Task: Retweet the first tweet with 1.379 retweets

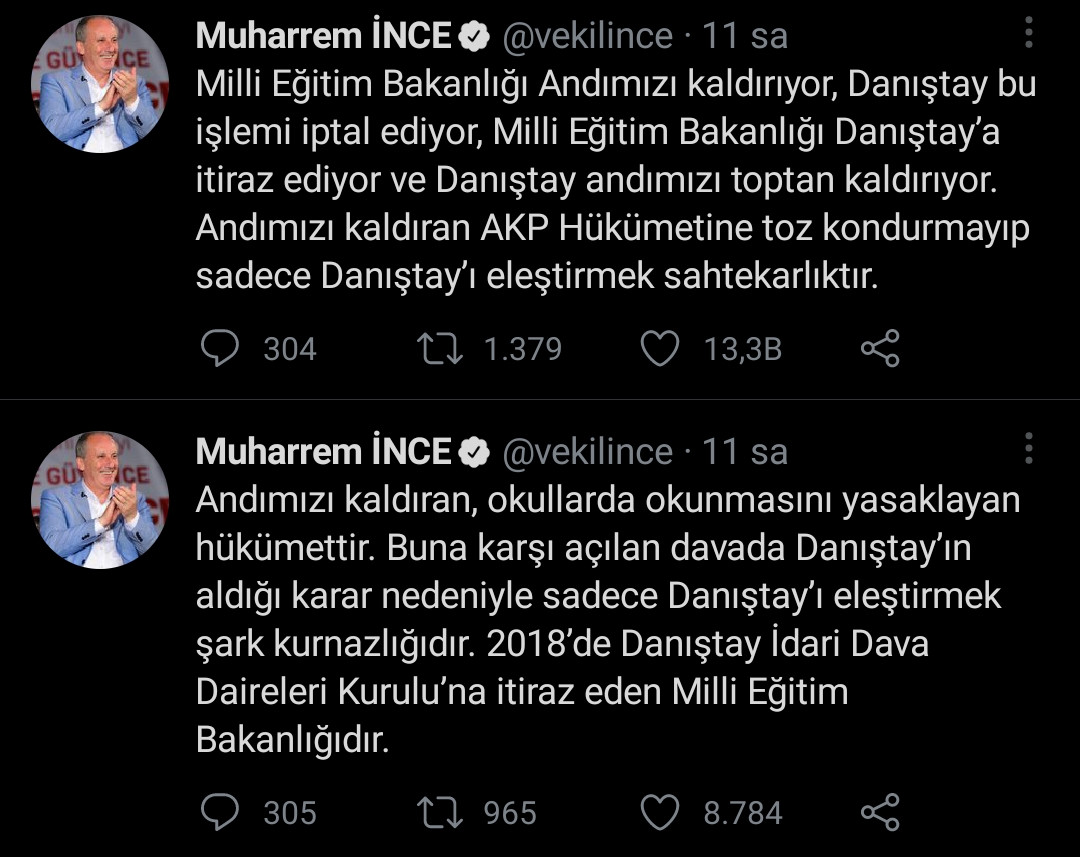Action: pyautogui.click(x=441, y=348)
